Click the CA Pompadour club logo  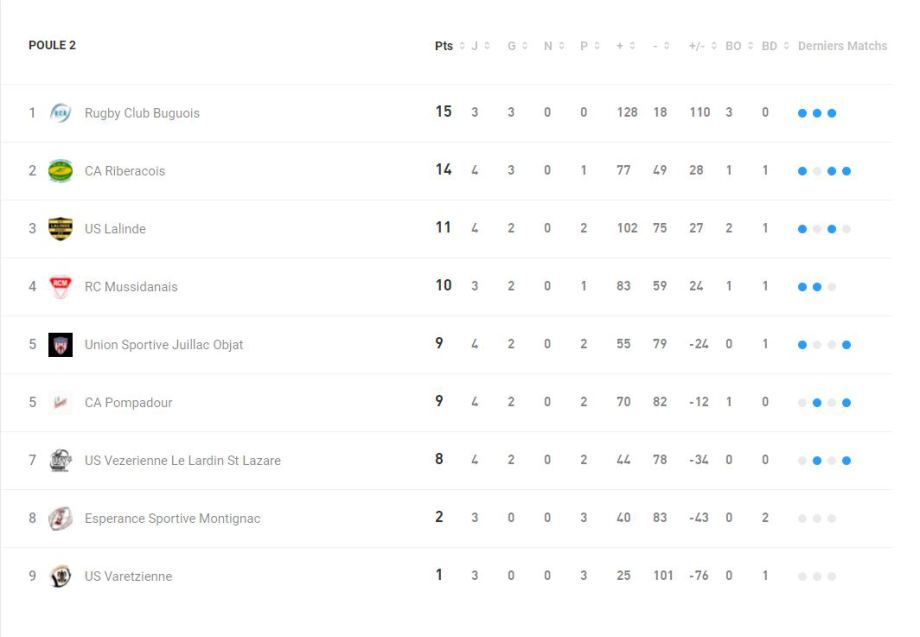tap(60, 403)
